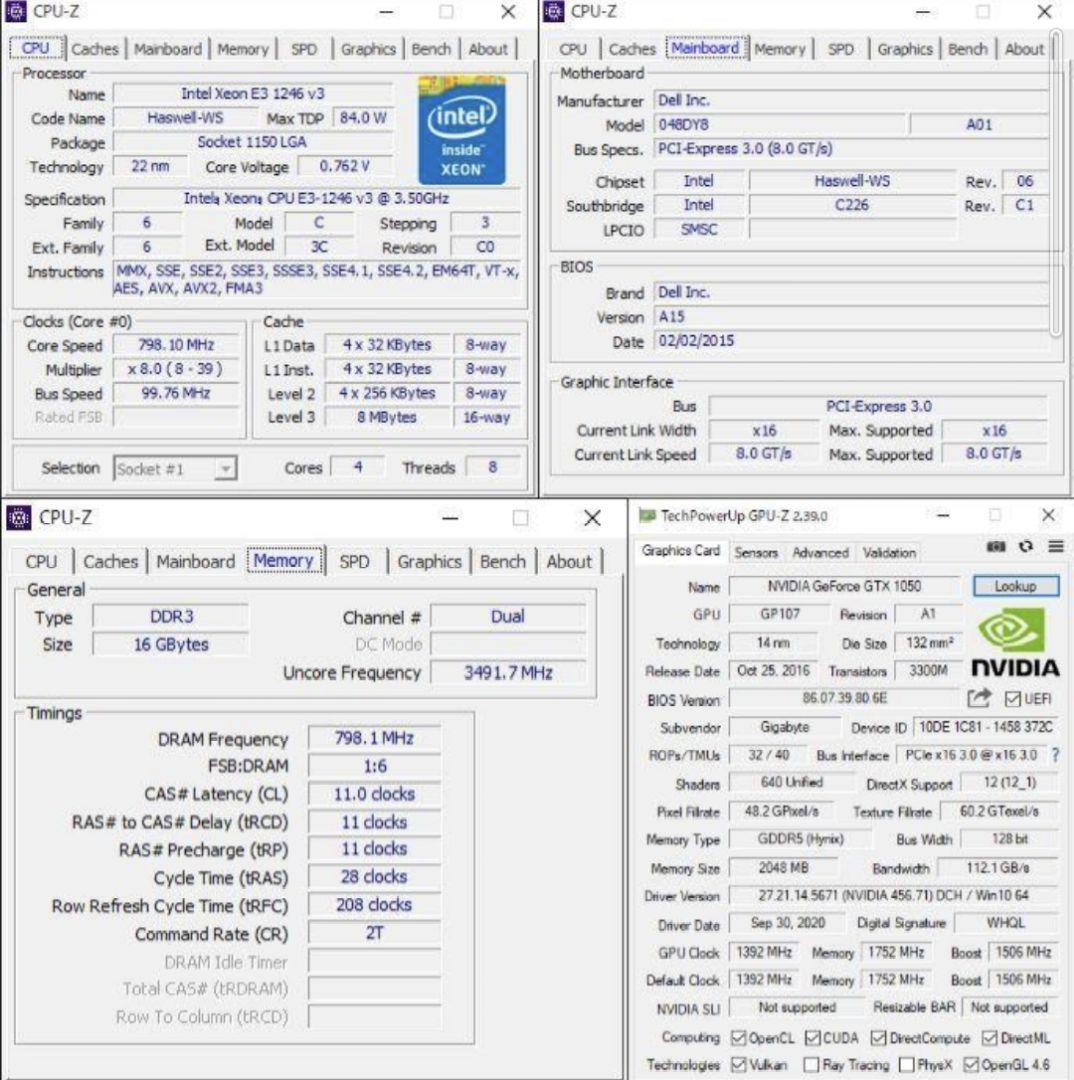
Task: Click the refresh icon in GPU-Z toolbar
Action: pos(1026,546)
